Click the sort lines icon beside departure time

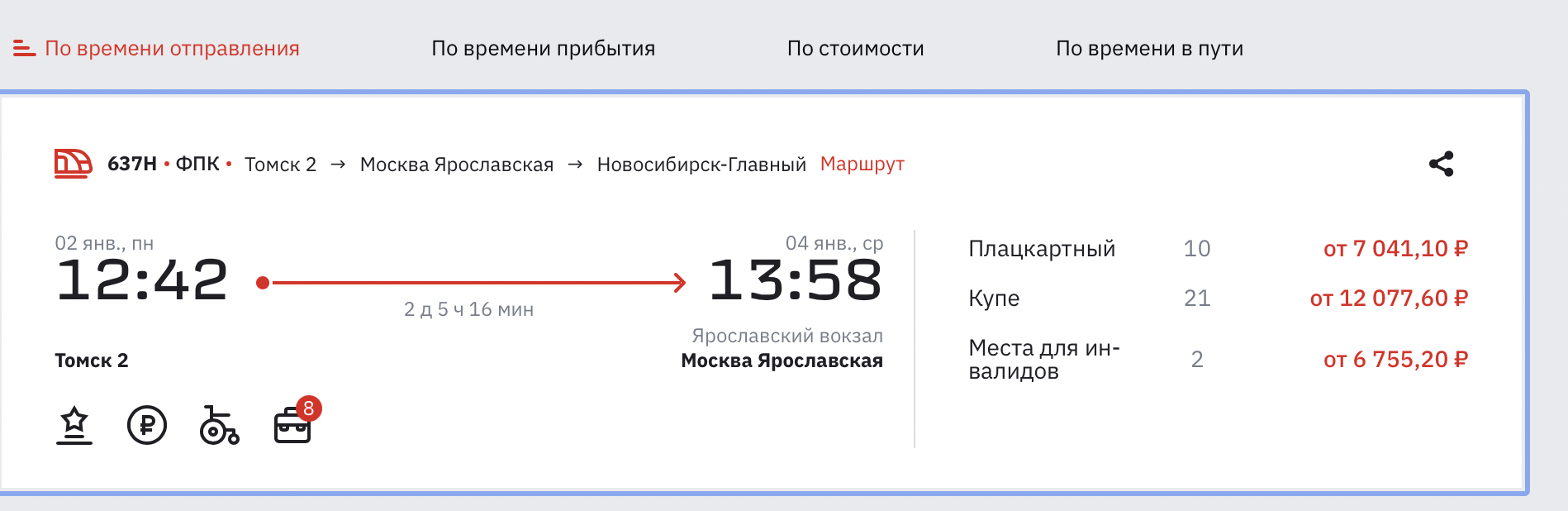pos(25,49)
